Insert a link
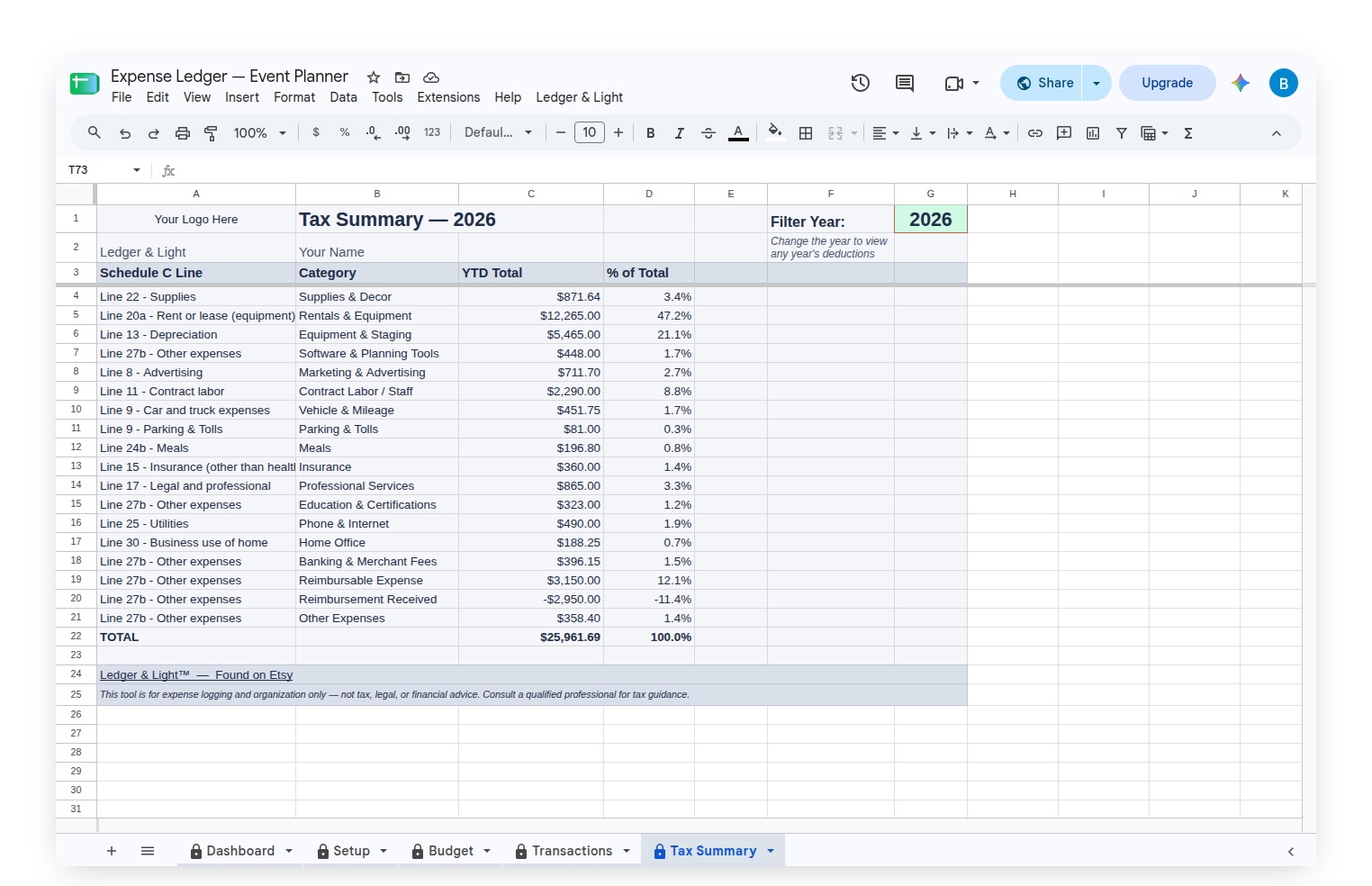The image size is (1372, 886). click(1035, 133)
